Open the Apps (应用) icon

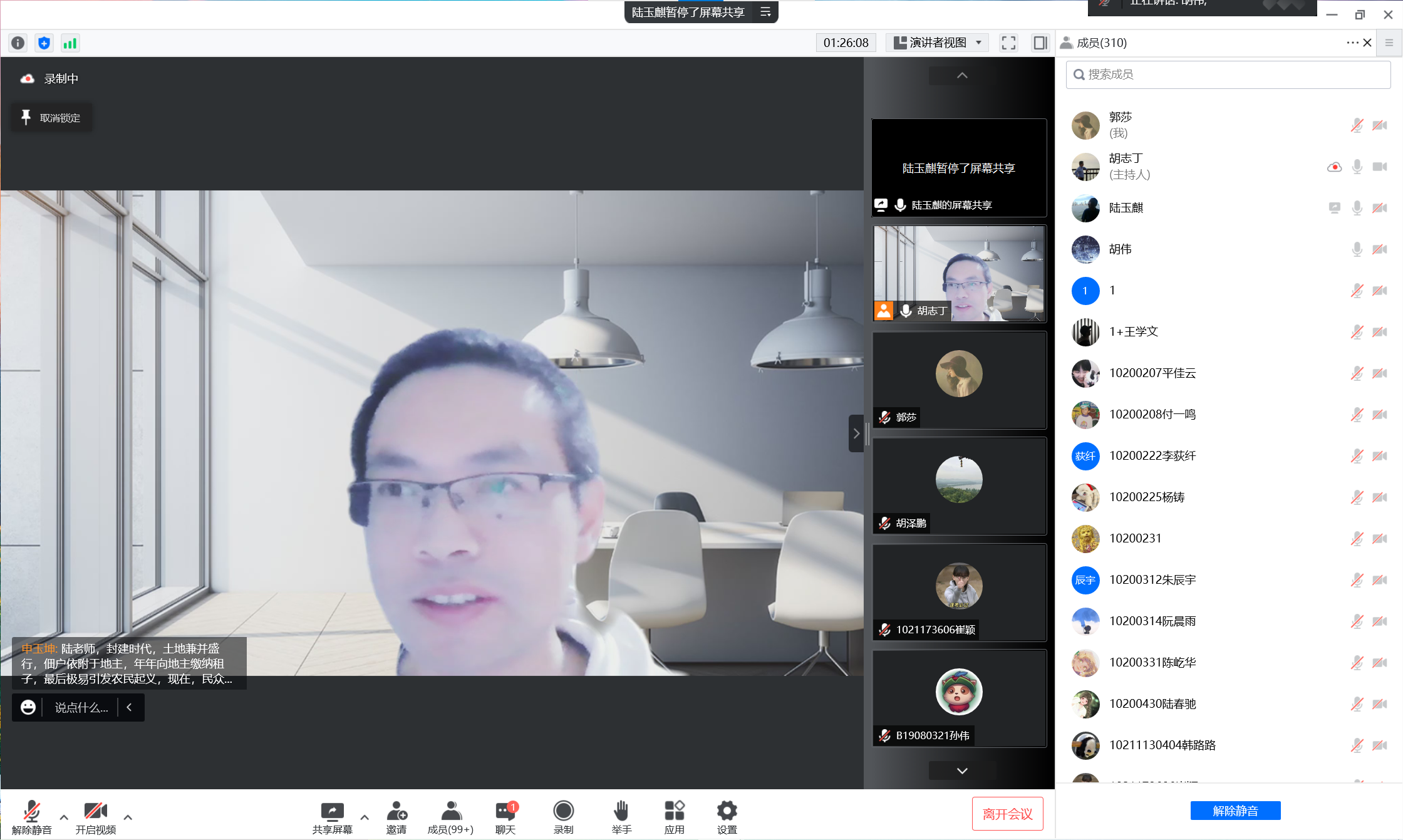point(674,816)
